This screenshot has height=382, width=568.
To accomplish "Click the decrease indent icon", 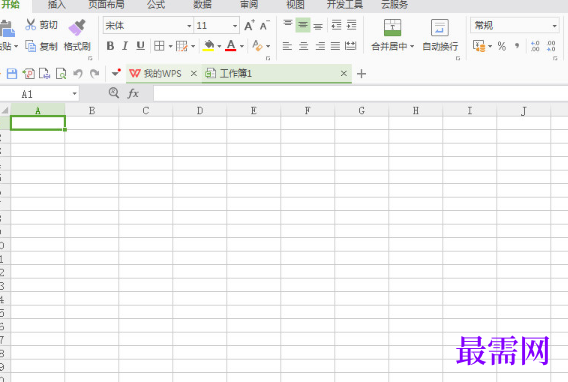I will coord(337,25).
